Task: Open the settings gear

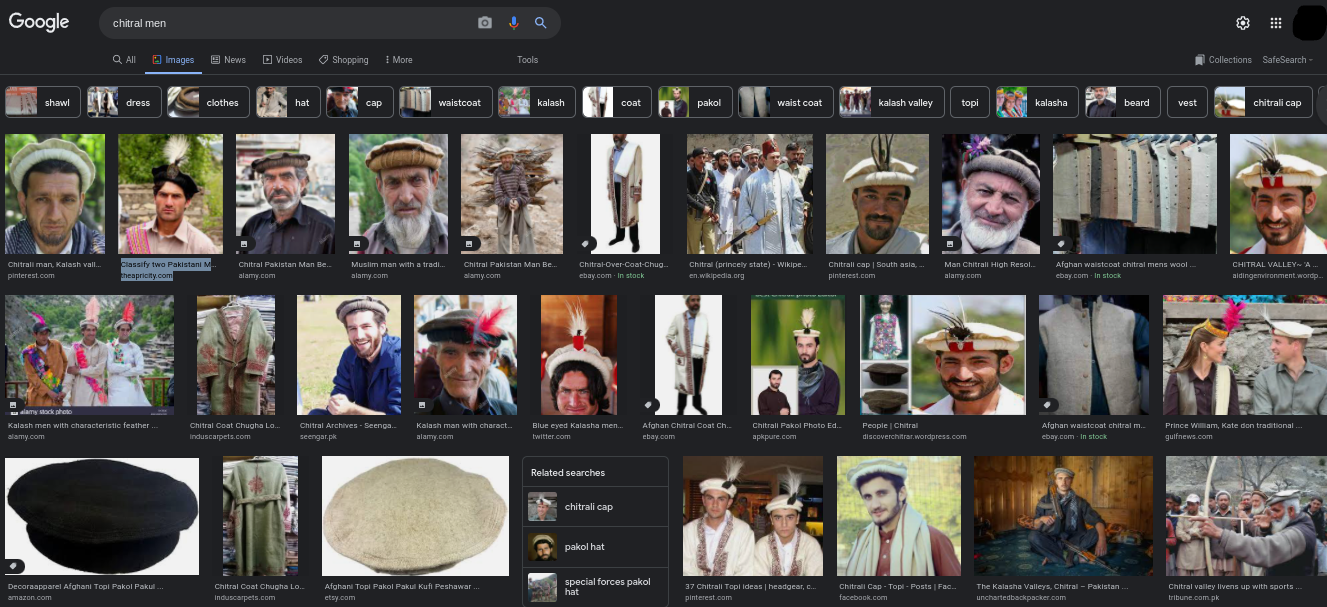Action: point(1243,23)
